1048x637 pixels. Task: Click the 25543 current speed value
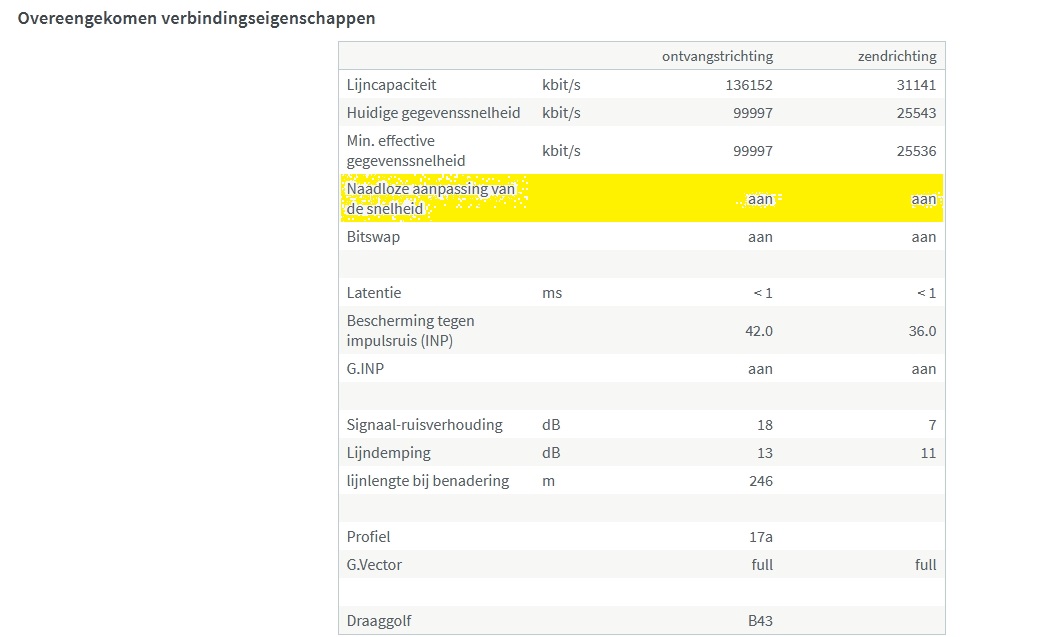pyautogui.click(x=915, y=113)
